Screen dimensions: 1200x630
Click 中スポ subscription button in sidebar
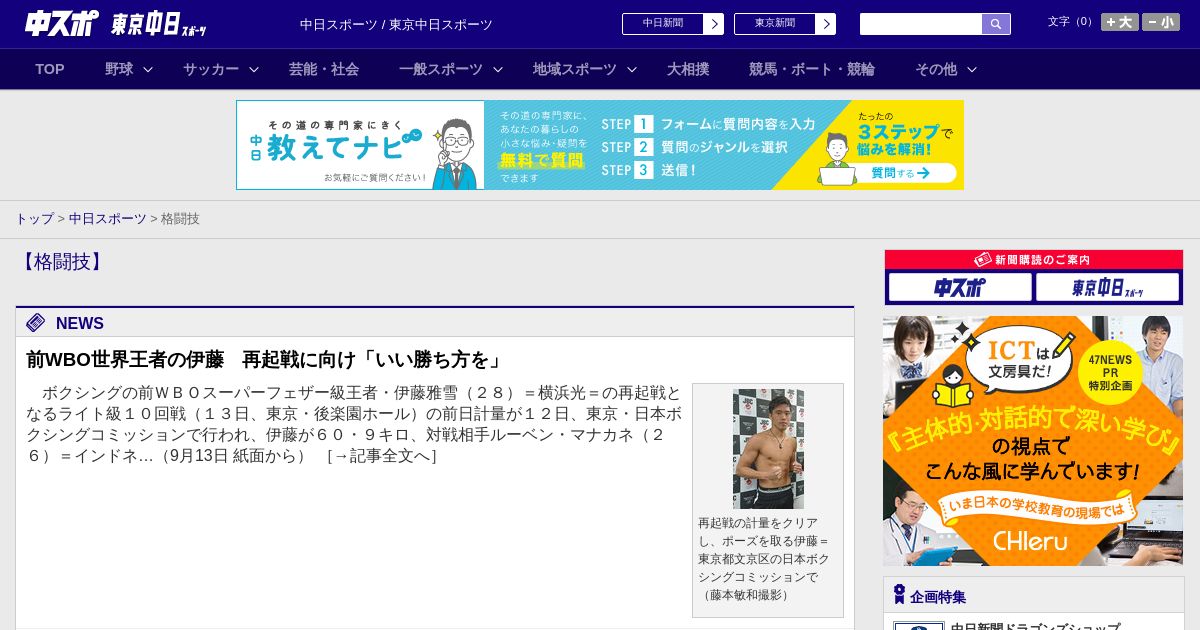tap(960, 288)
